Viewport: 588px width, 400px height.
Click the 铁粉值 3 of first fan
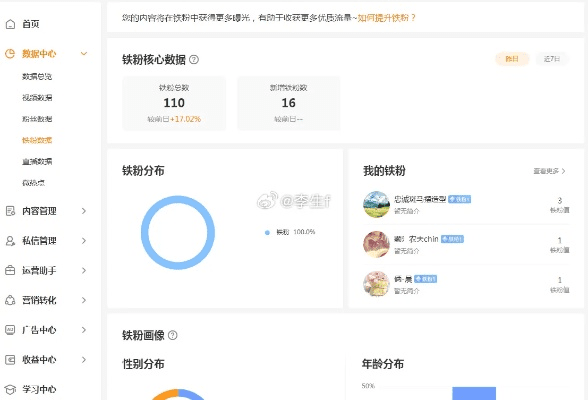[x=560, y=205]
